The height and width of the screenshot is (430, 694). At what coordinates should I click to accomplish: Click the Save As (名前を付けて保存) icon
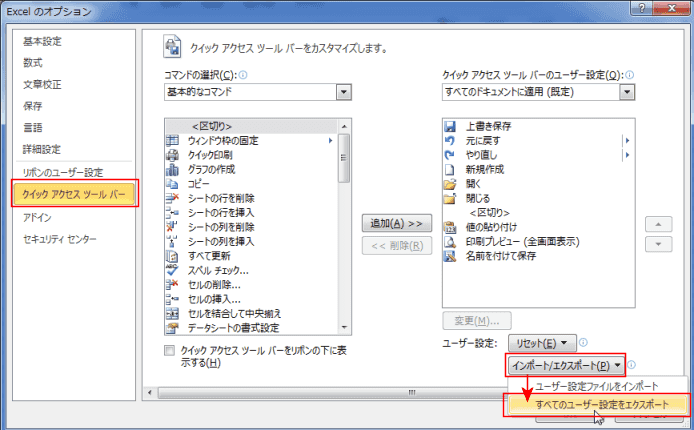click(450, 256)
